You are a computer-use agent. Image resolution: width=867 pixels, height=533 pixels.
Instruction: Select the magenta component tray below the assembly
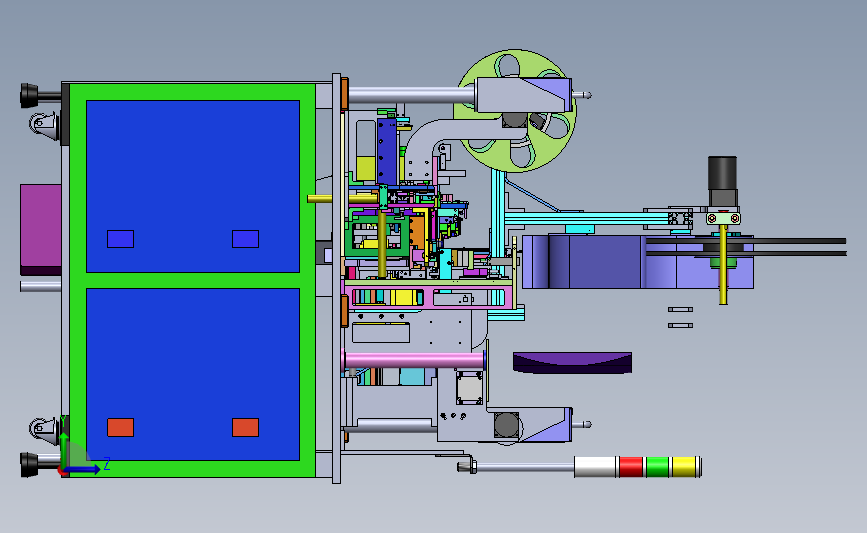pyautogui.click(x=429, y=297)
